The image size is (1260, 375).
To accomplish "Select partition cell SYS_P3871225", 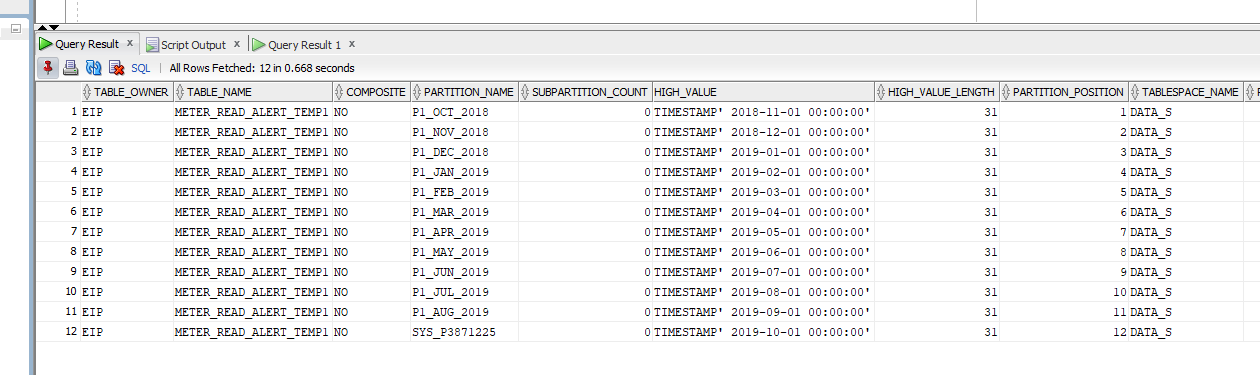I will (464, 332).
